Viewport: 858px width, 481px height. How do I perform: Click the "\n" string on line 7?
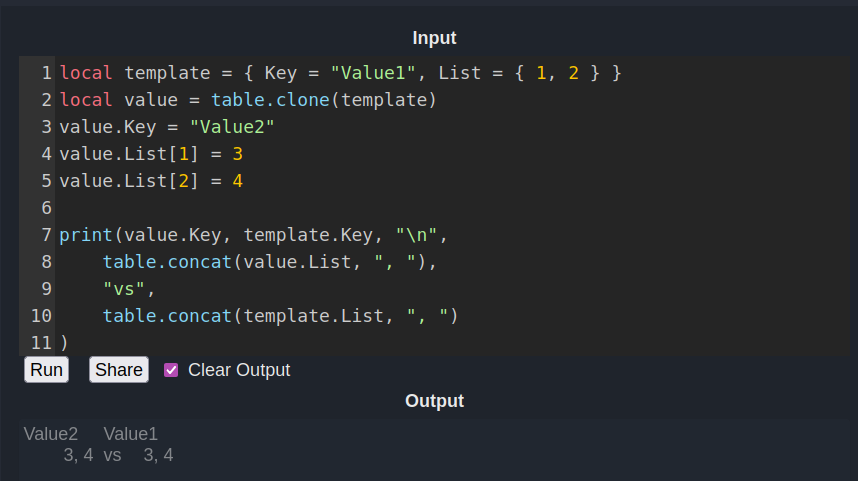tap(416, 235)
